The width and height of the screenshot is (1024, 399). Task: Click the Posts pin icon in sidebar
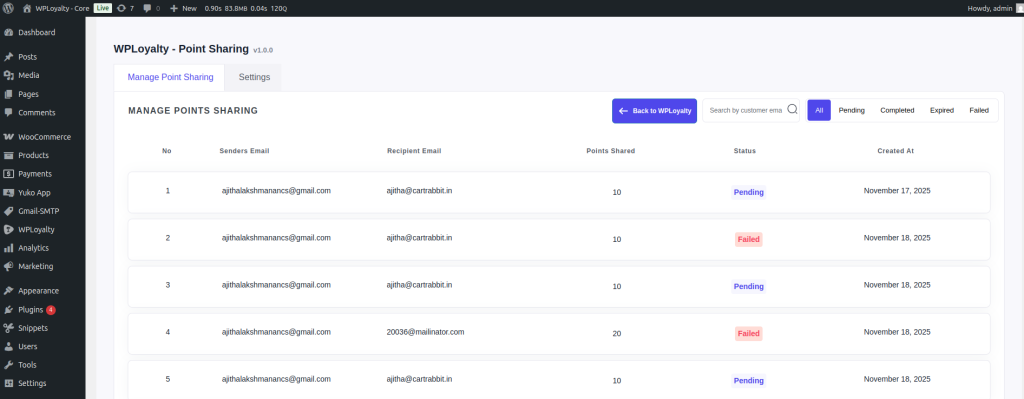tap(8, 57)
